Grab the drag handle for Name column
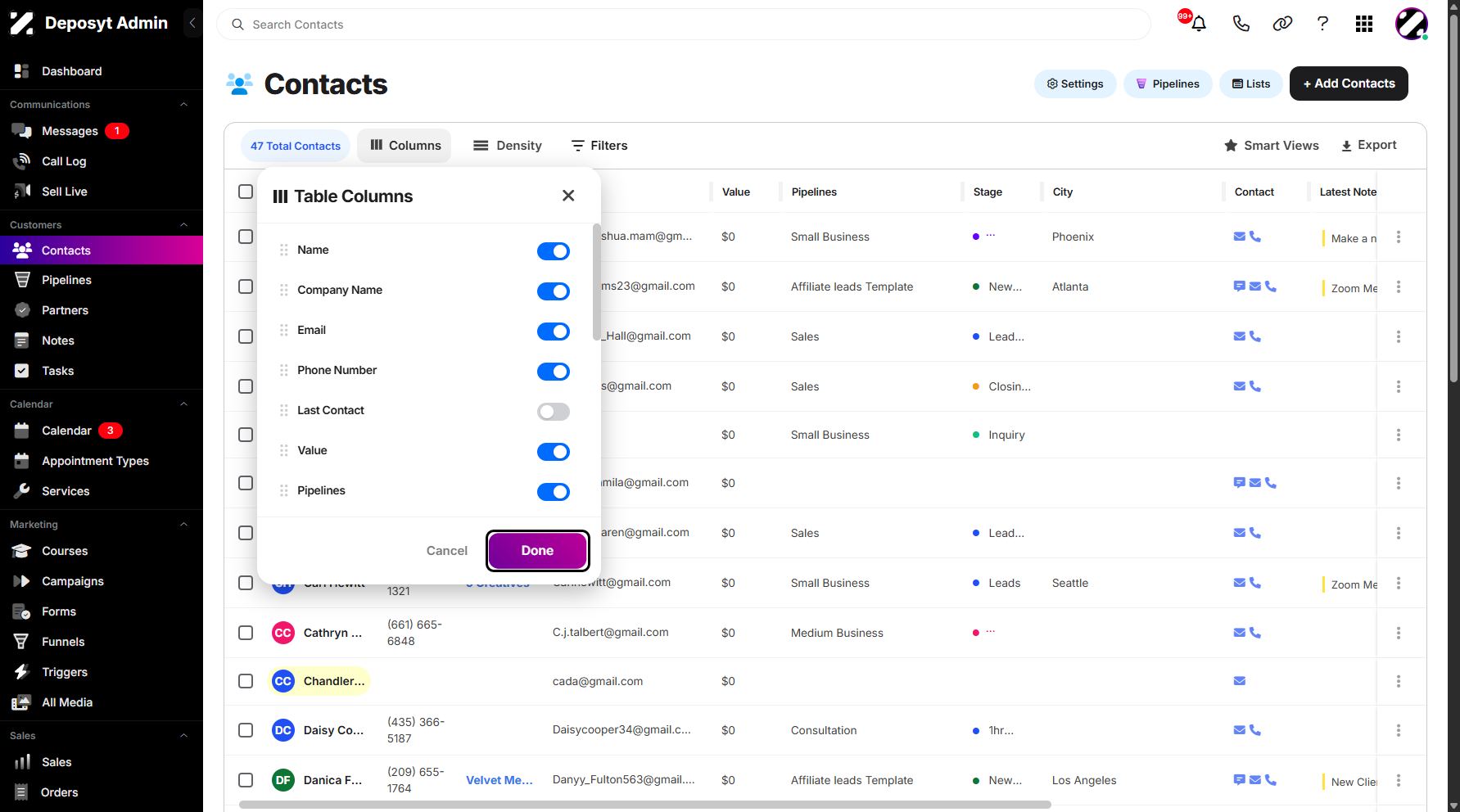This screenshot has height=812, width=1460. click(284, 250)
